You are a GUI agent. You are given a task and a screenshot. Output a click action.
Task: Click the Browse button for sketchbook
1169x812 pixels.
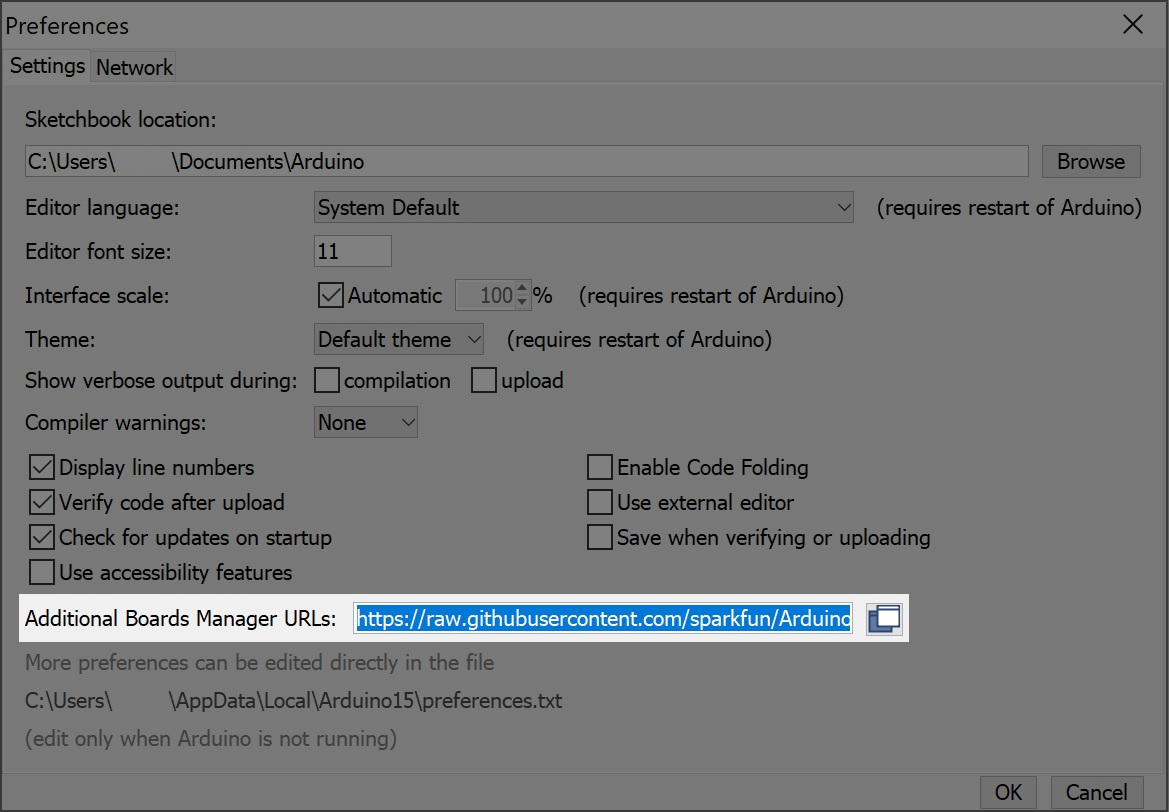1091,162
